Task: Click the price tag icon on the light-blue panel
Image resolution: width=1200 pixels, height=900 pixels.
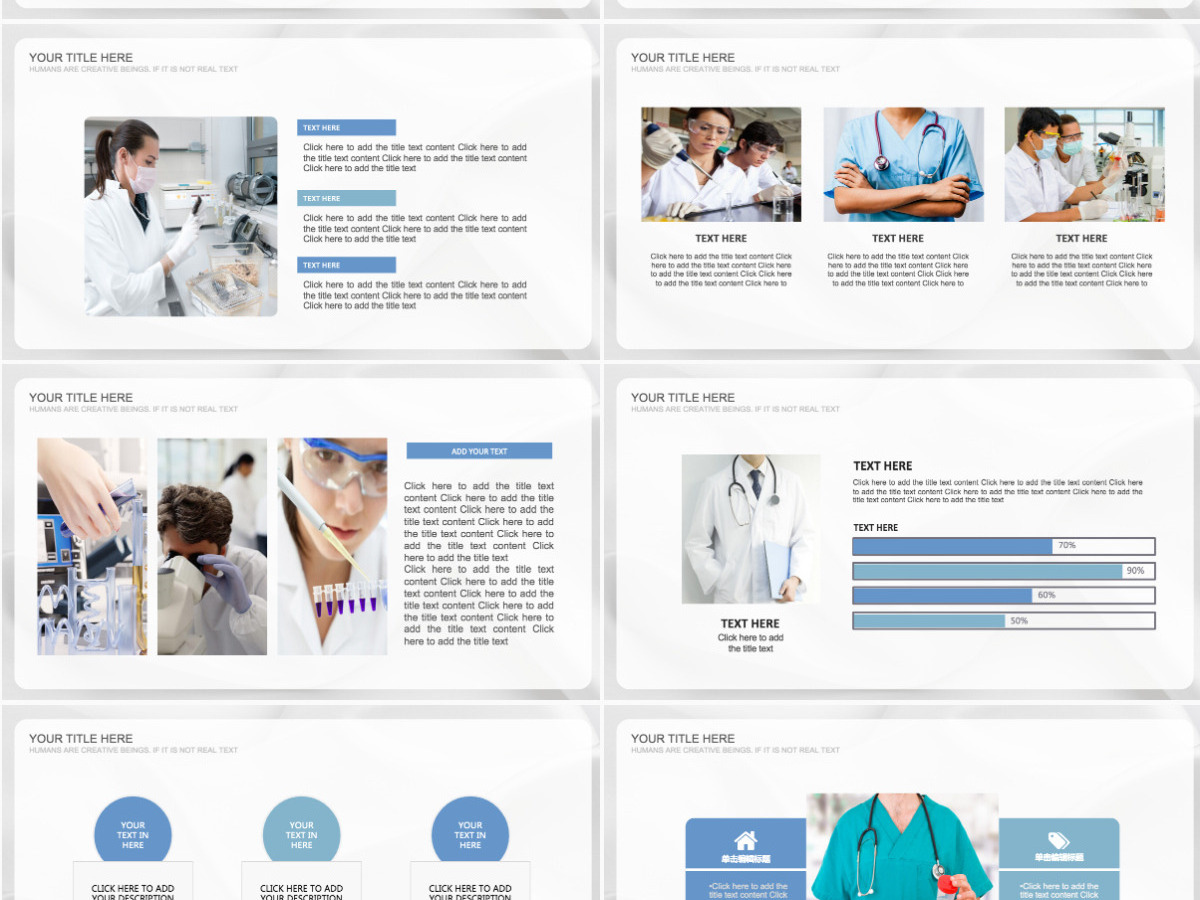Action: click(1058, 841)
